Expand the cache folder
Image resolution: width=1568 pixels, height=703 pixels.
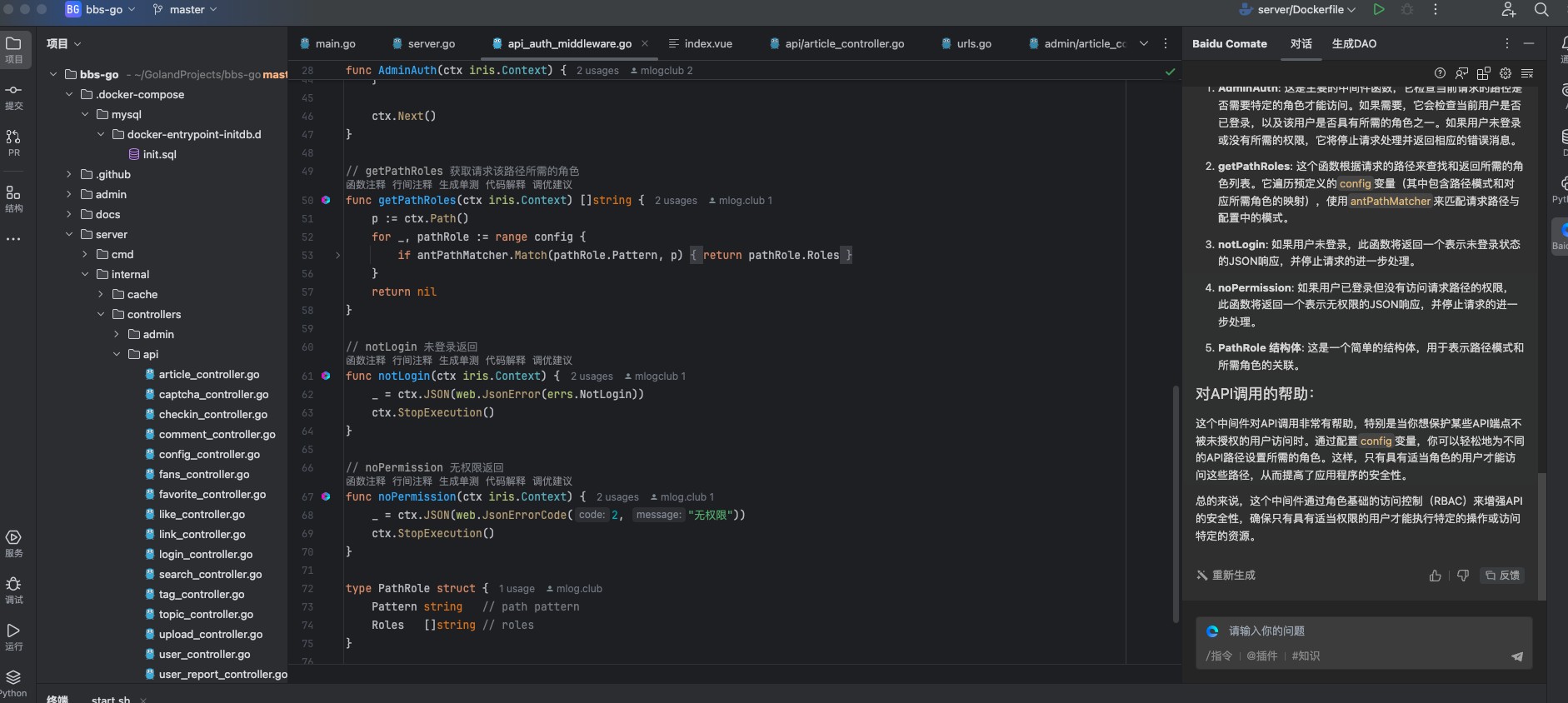click(101, 294)
